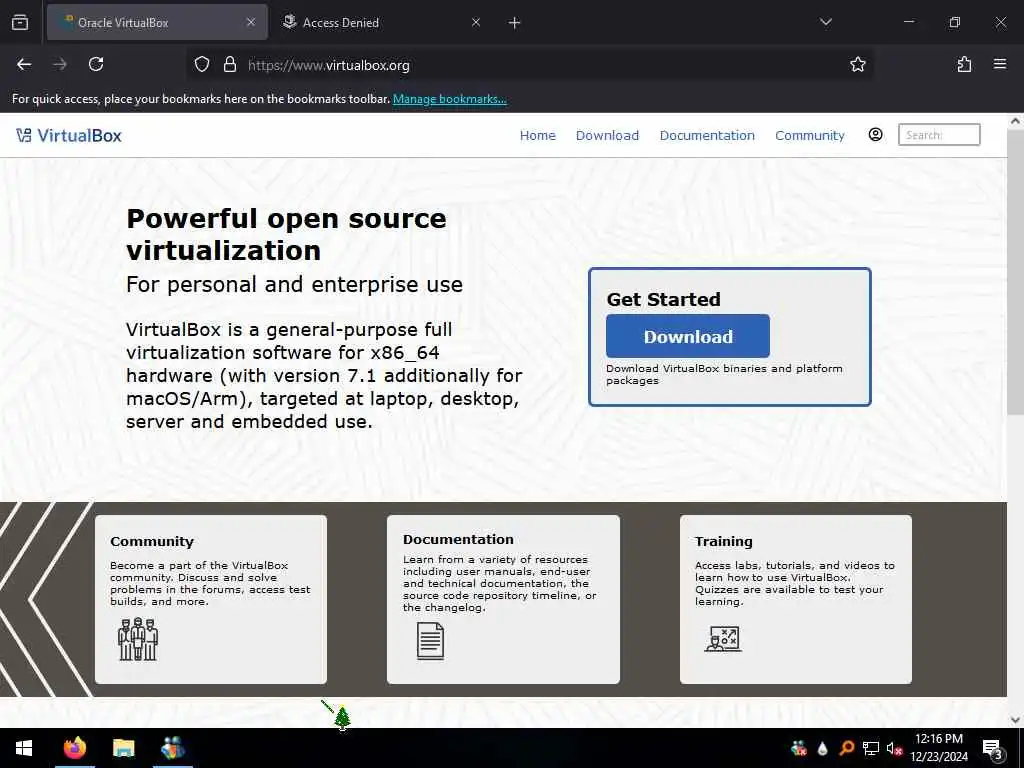The width and height of the screenshot is (1024, 768).
Task: Open the Documentation nav link
Action: pyautogui.click(x=707, y=135)
